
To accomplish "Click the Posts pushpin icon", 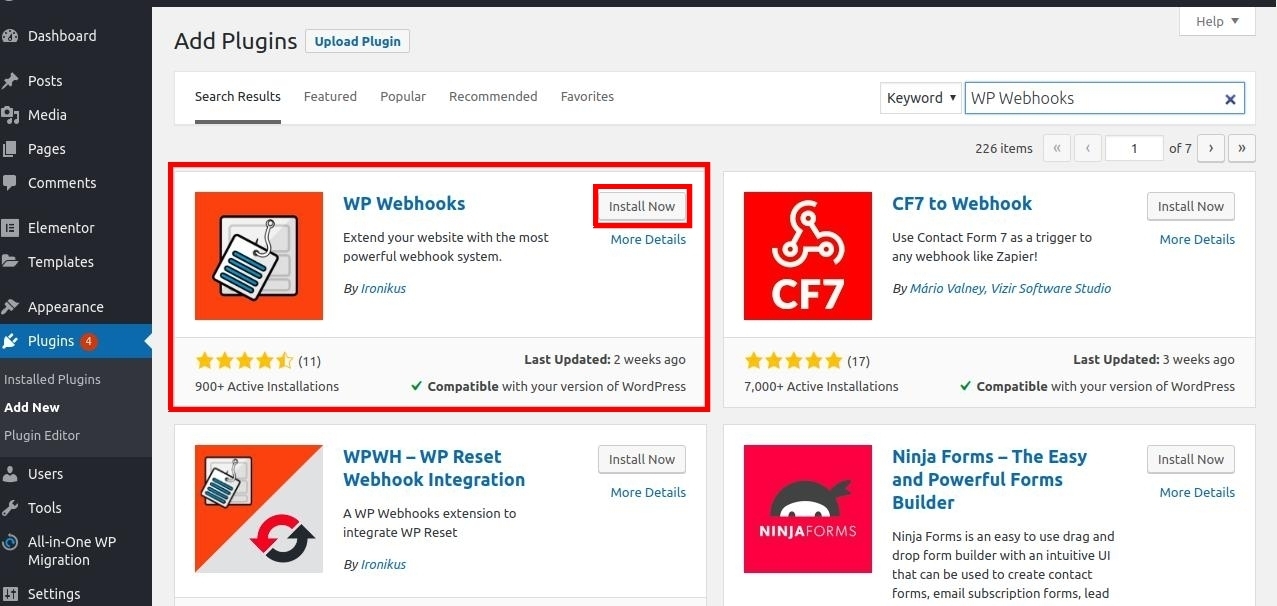I will click(10, 81).
